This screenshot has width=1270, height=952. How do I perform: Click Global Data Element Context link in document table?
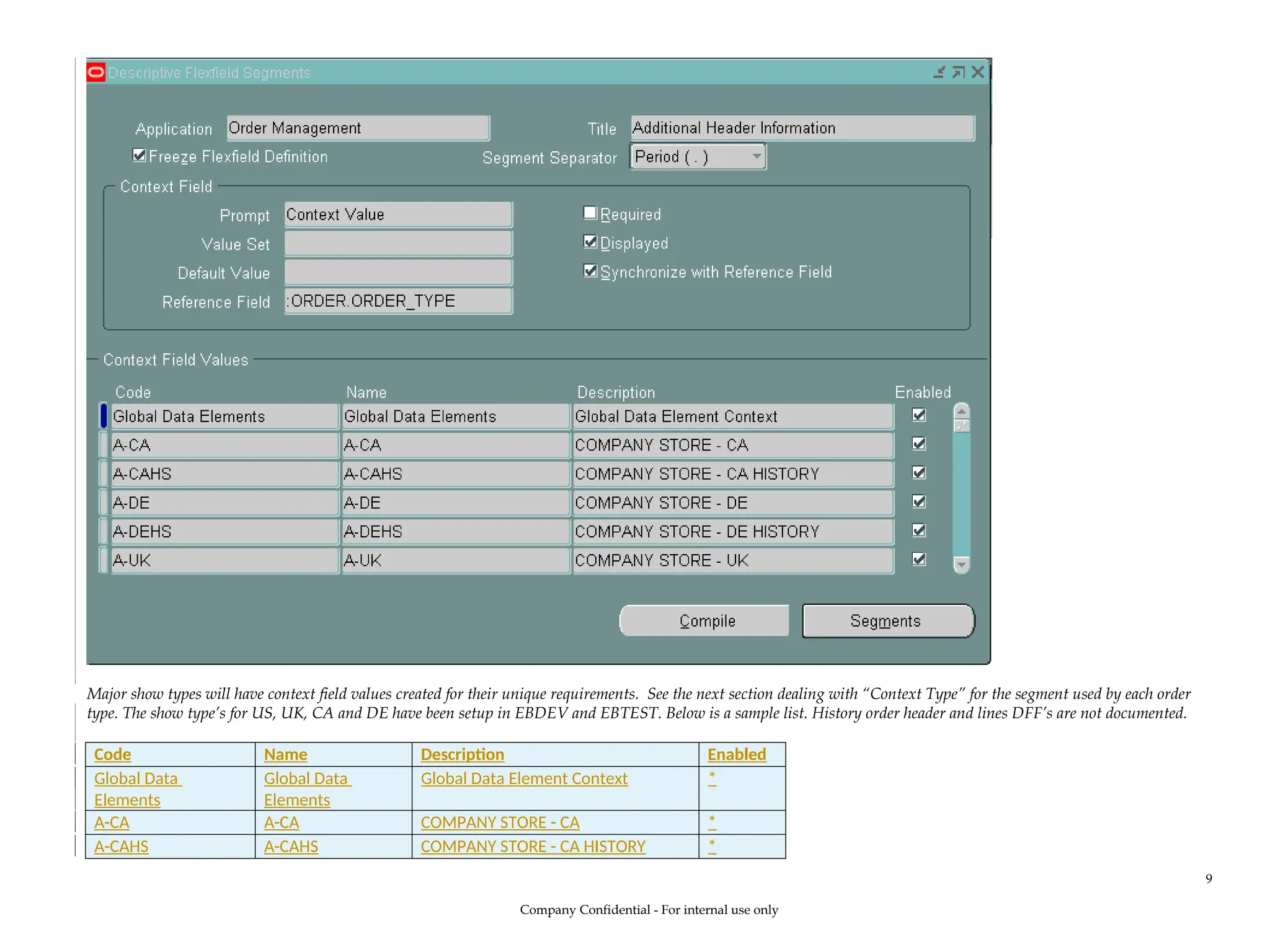click(524, 778)
